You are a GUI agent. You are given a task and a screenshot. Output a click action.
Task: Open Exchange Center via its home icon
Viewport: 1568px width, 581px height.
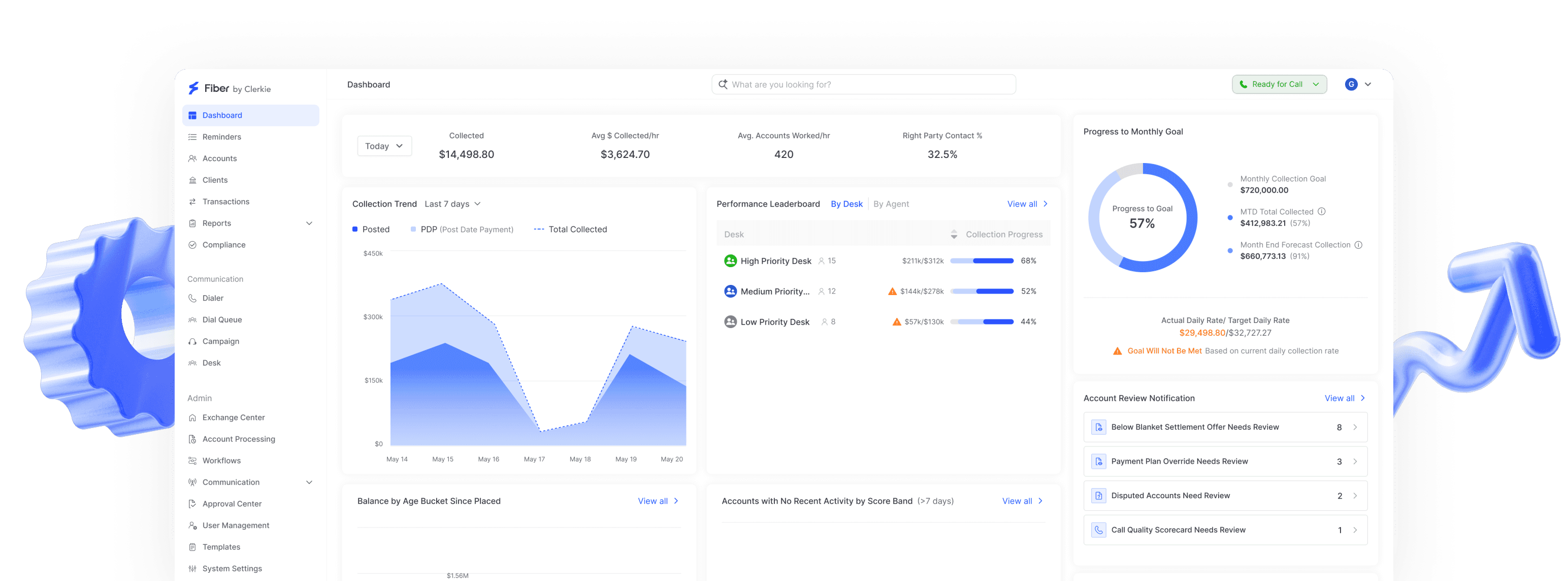point(192,418)
